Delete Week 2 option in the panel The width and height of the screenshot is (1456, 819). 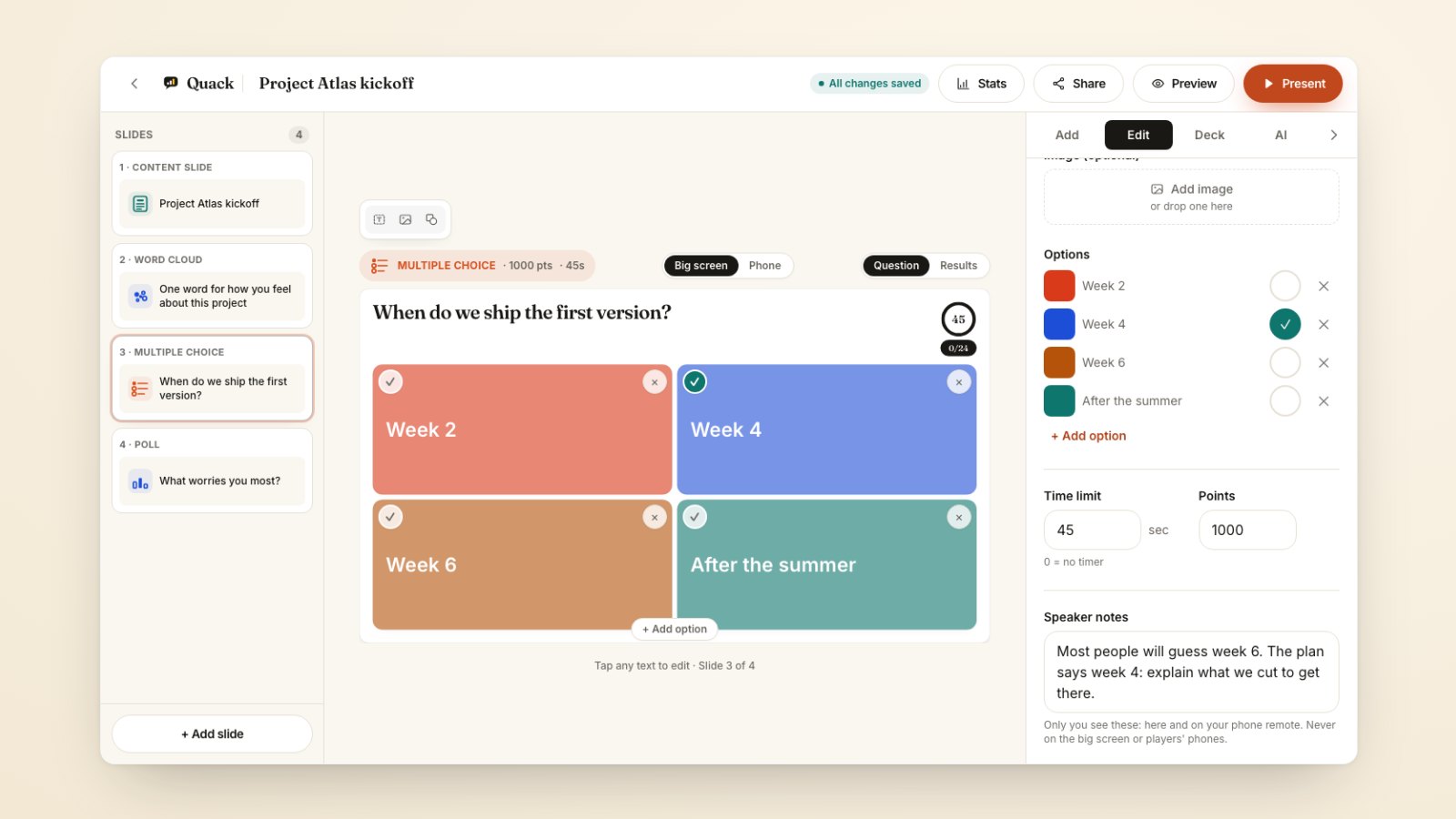pos(1324,286)
